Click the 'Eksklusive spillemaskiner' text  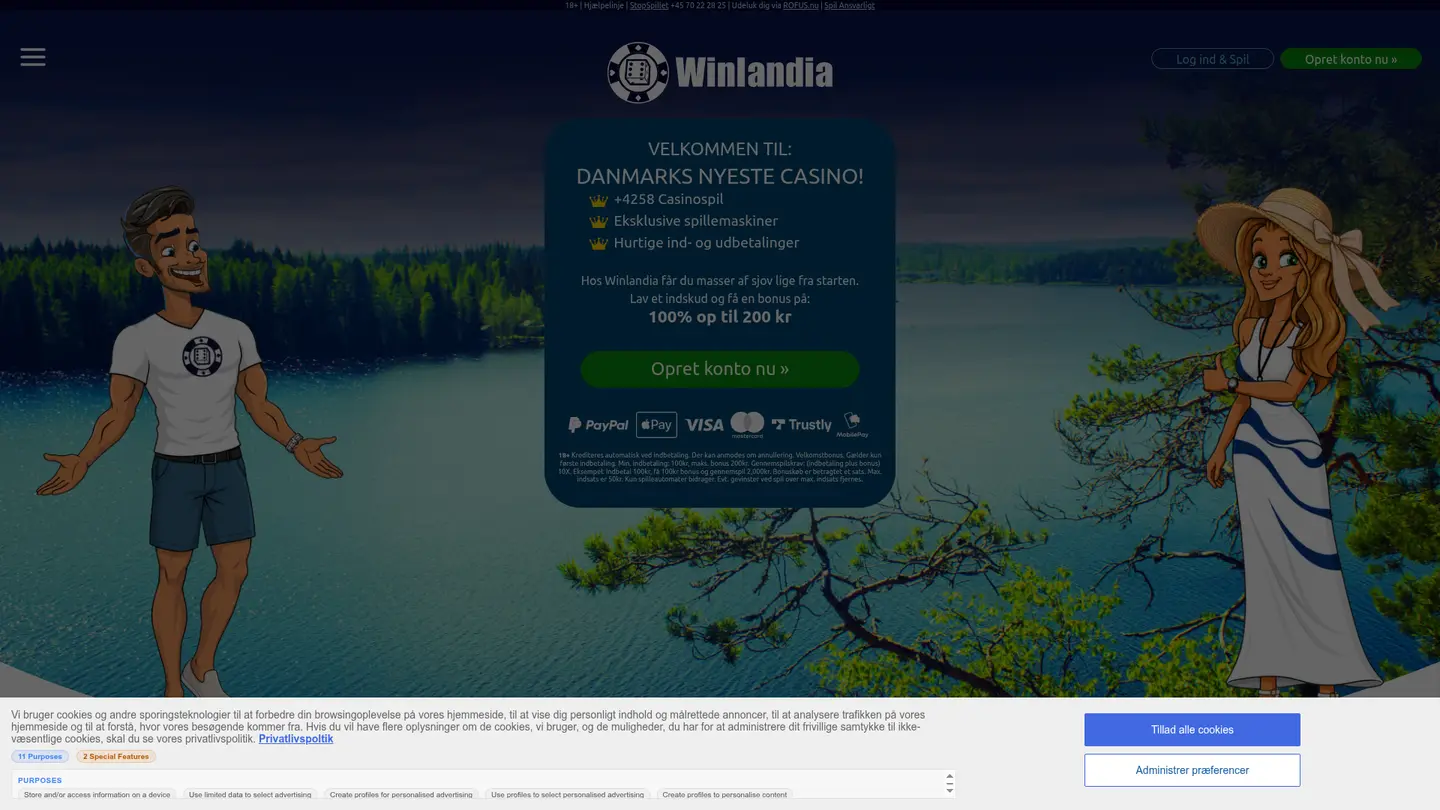coord(696,221)
